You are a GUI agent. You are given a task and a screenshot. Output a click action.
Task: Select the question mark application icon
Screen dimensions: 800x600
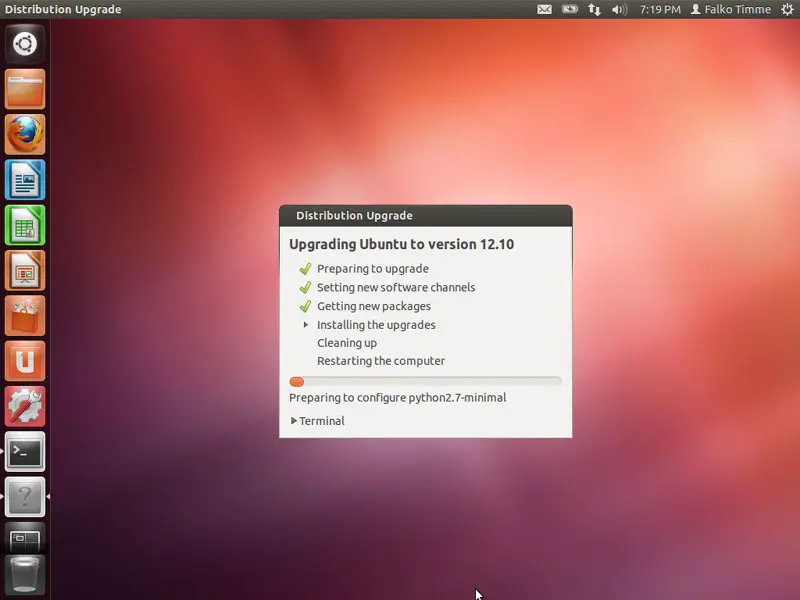25,497
